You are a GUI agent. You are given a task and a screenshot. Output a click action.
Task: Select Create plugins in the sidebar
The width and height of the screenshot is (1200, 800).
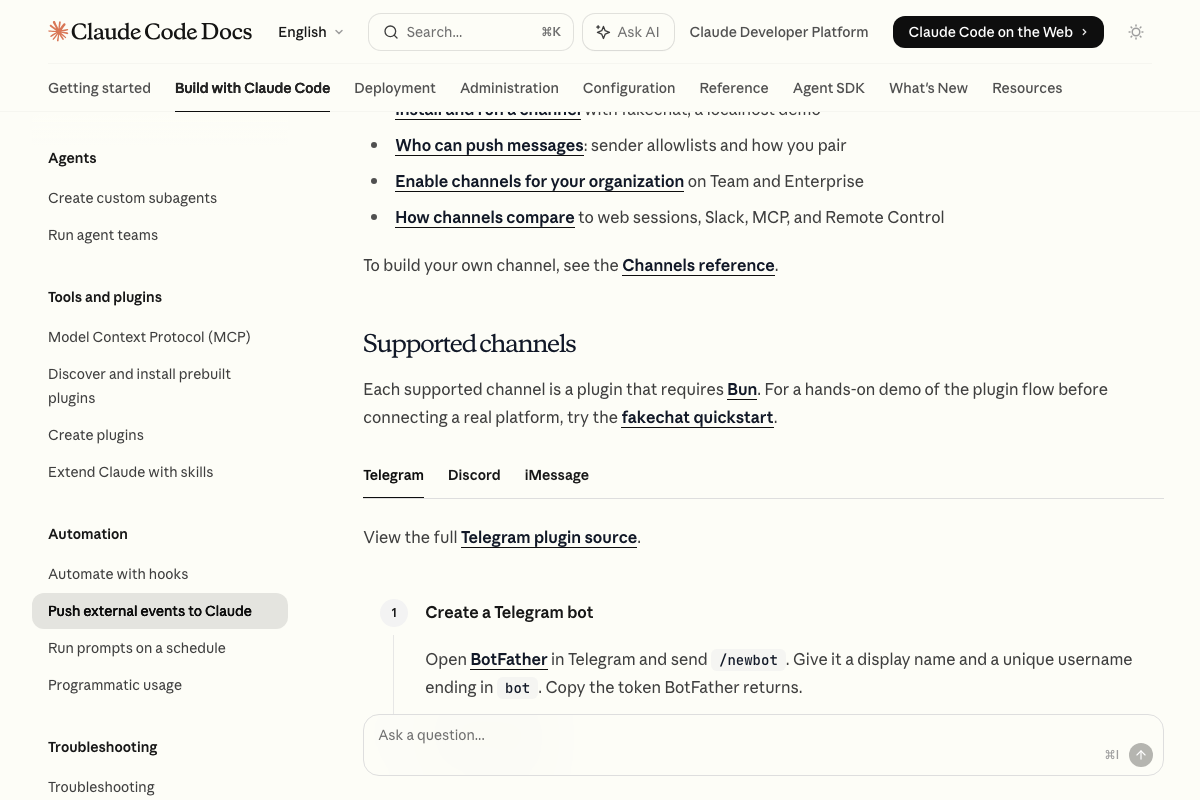point(95,435)
